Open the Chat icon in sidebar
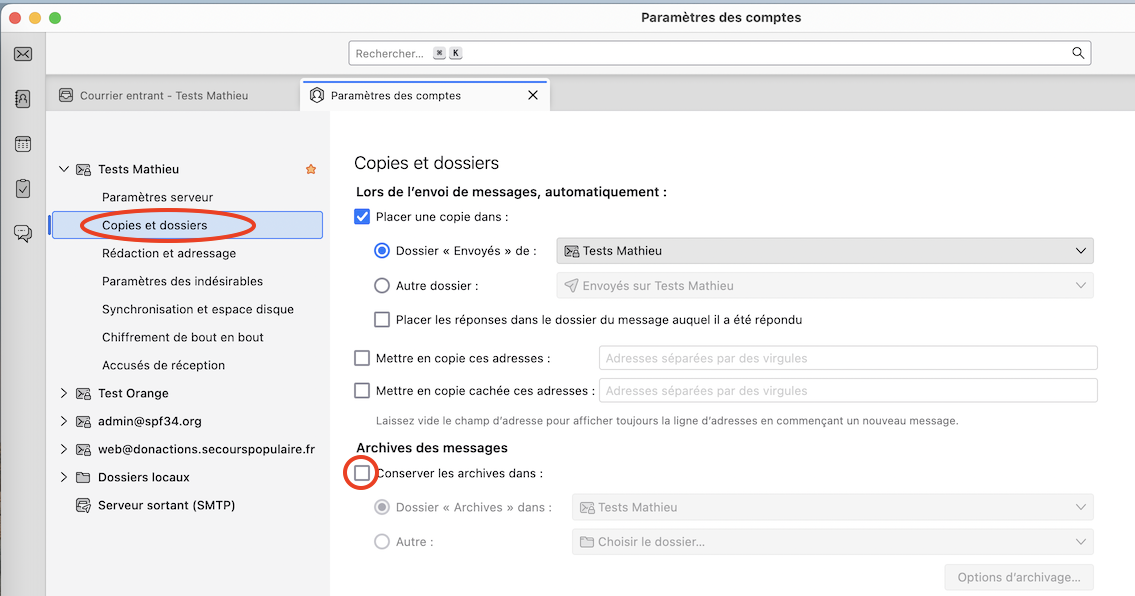The width and height of the screenshot is (1135, 596). tap(23, 233)
